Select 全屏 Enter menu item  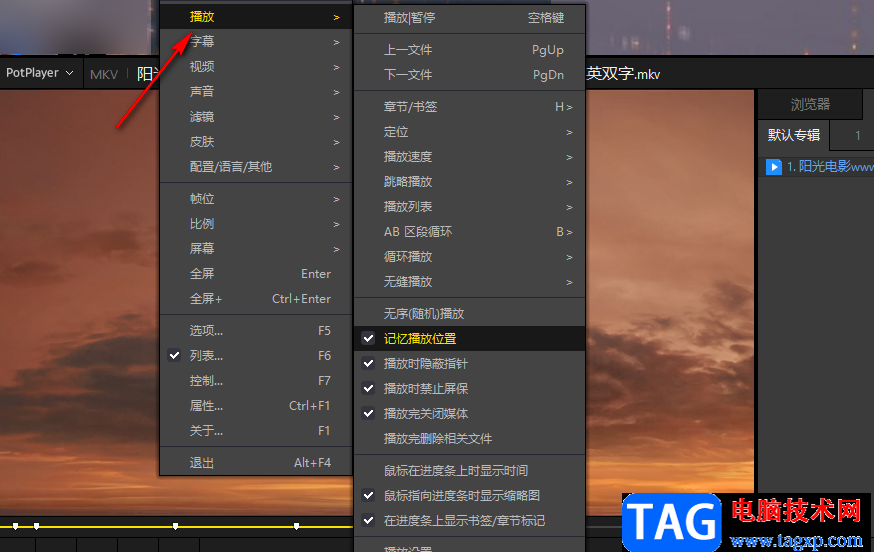[x=256, y=274]
